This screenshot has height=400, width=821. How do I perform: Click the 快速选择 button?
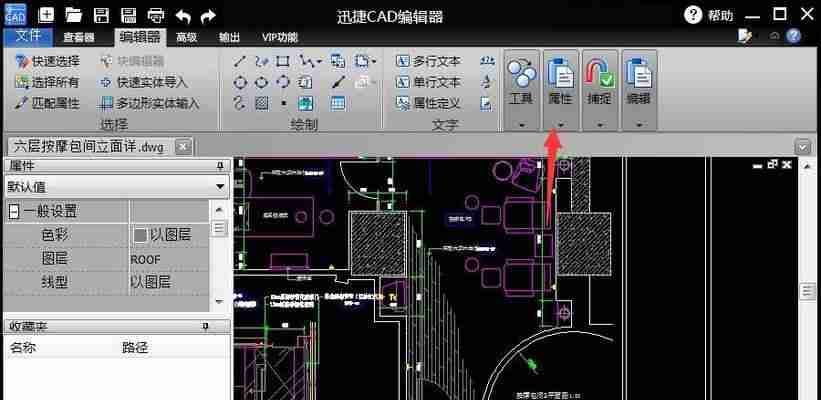click(48, 61)
